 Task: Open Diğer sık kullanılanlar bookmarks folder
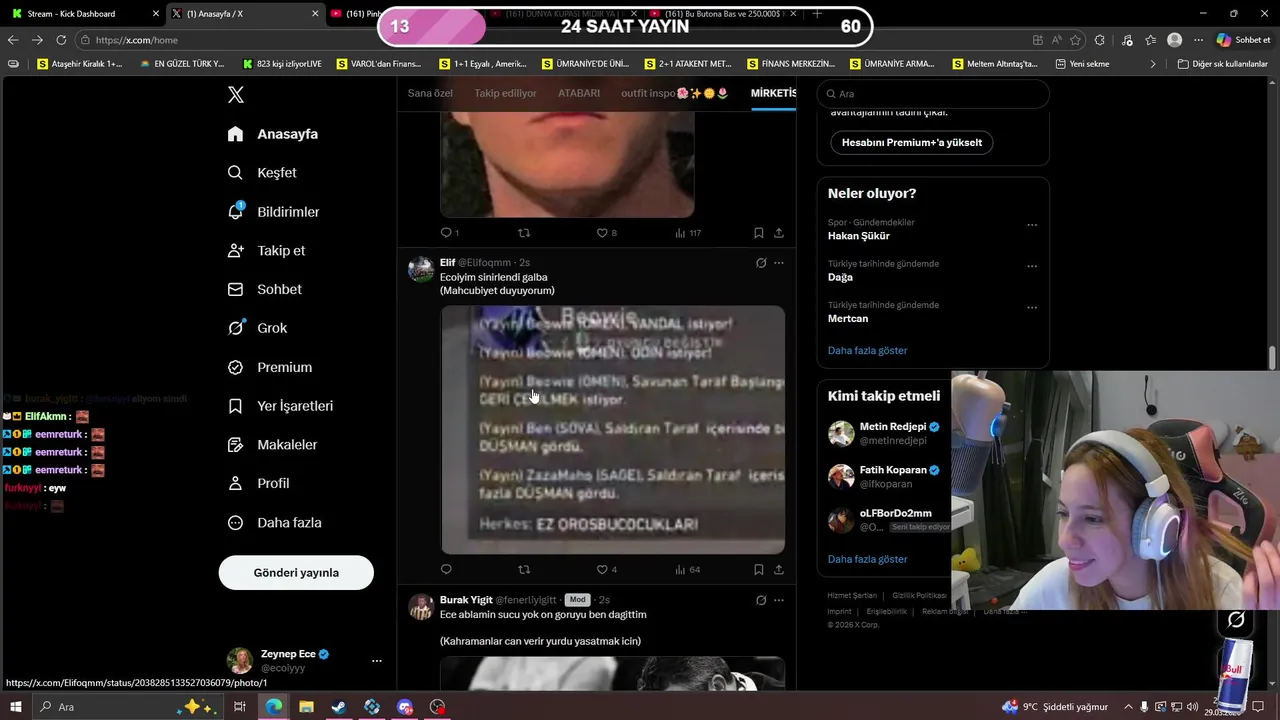(x=1222, y=64)
